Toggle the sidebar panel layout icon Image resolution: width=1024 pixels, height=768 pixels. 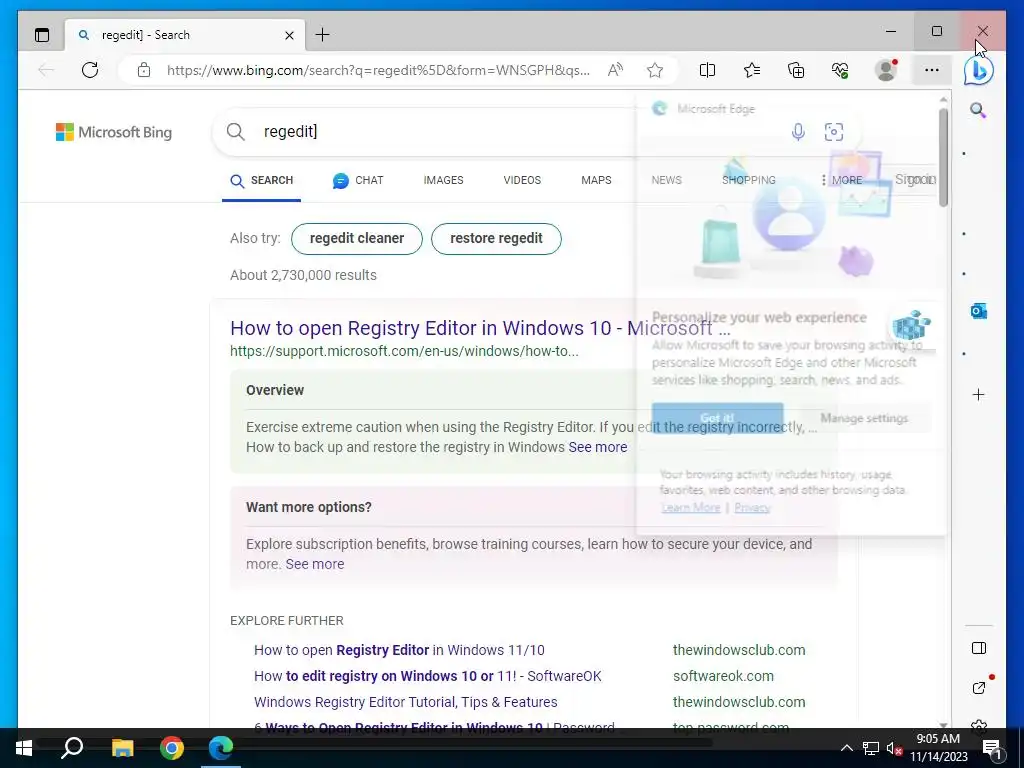978,648
